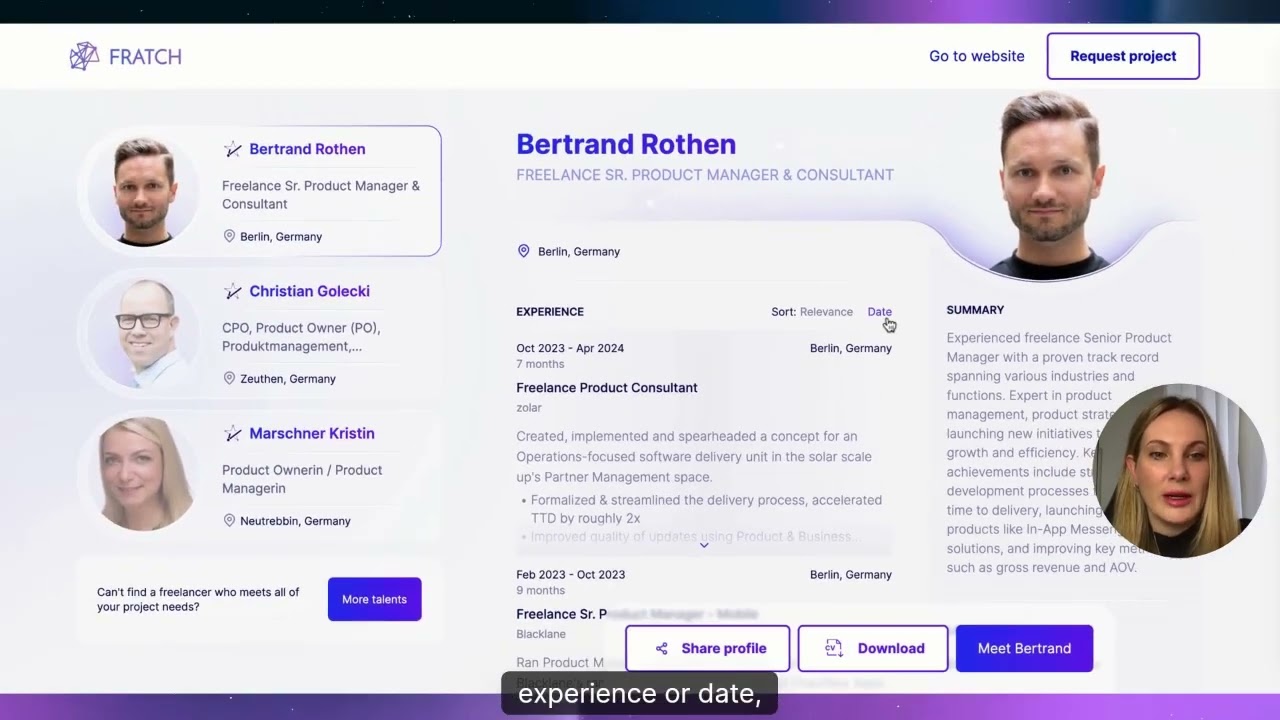Click Bertrand Rothen's sidebar photo

pyautogui.click(x=144, y=191)
